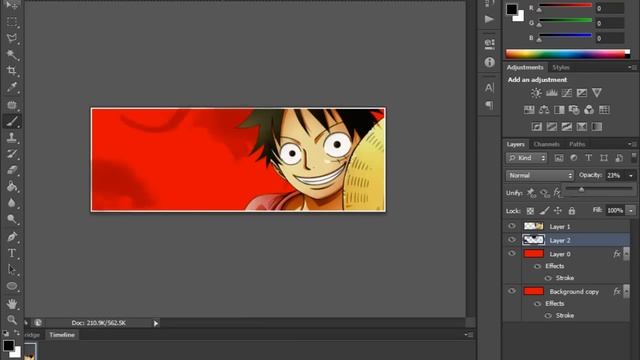Open the Info panel icon

pos(489,62)
